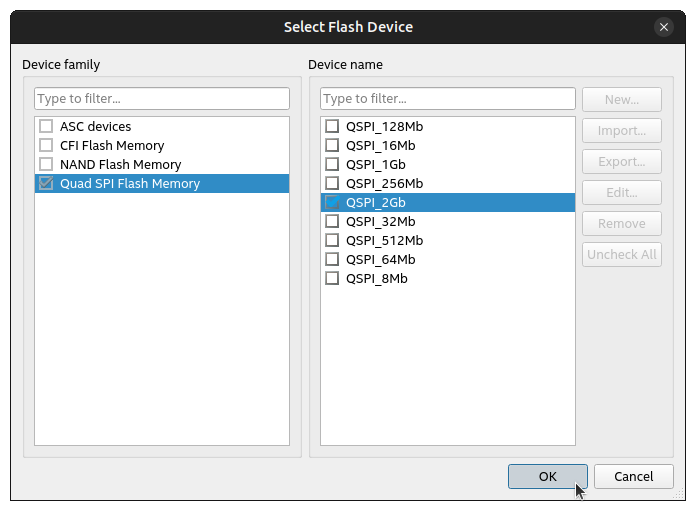
Task: Tick the NAND Flash Memory checkbox
Action: 46,165
